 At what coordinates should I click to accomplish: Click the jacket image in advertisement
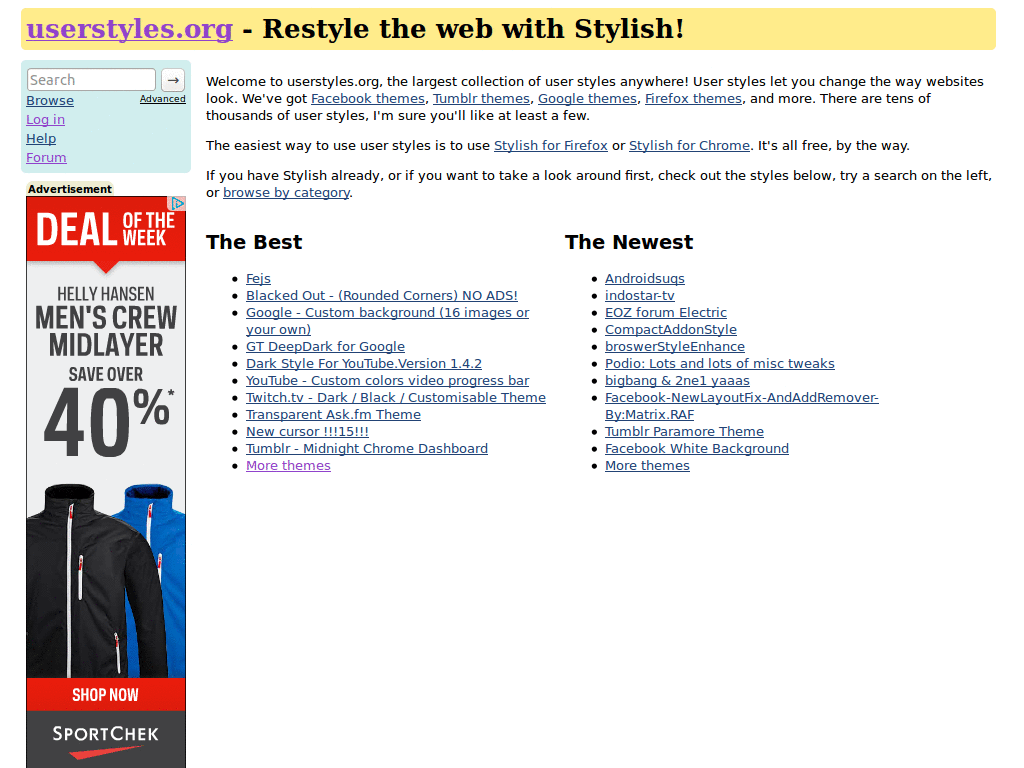106,580
